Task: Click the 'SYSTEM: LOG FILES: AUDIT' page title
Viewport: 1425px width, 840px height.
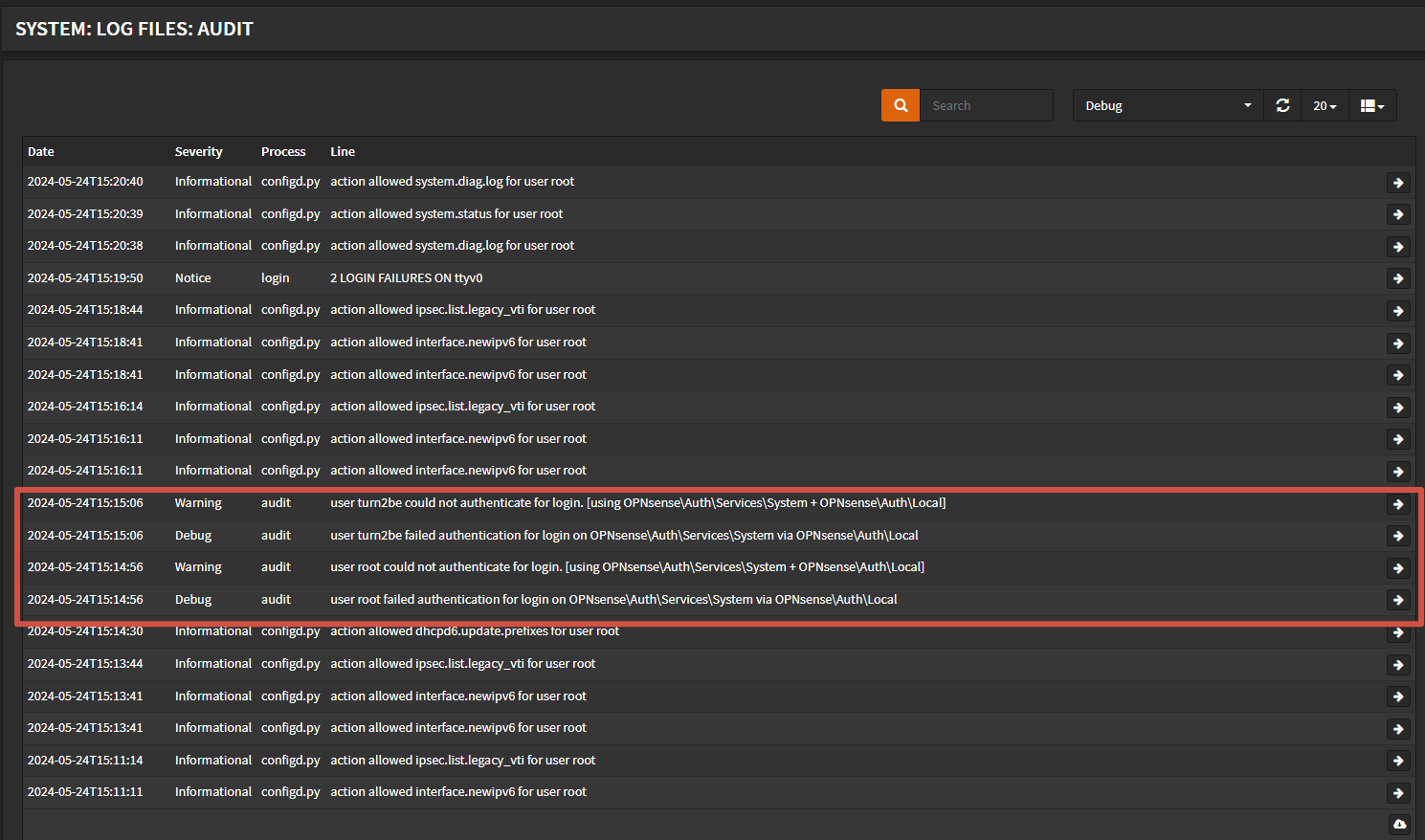Action: 134,29
